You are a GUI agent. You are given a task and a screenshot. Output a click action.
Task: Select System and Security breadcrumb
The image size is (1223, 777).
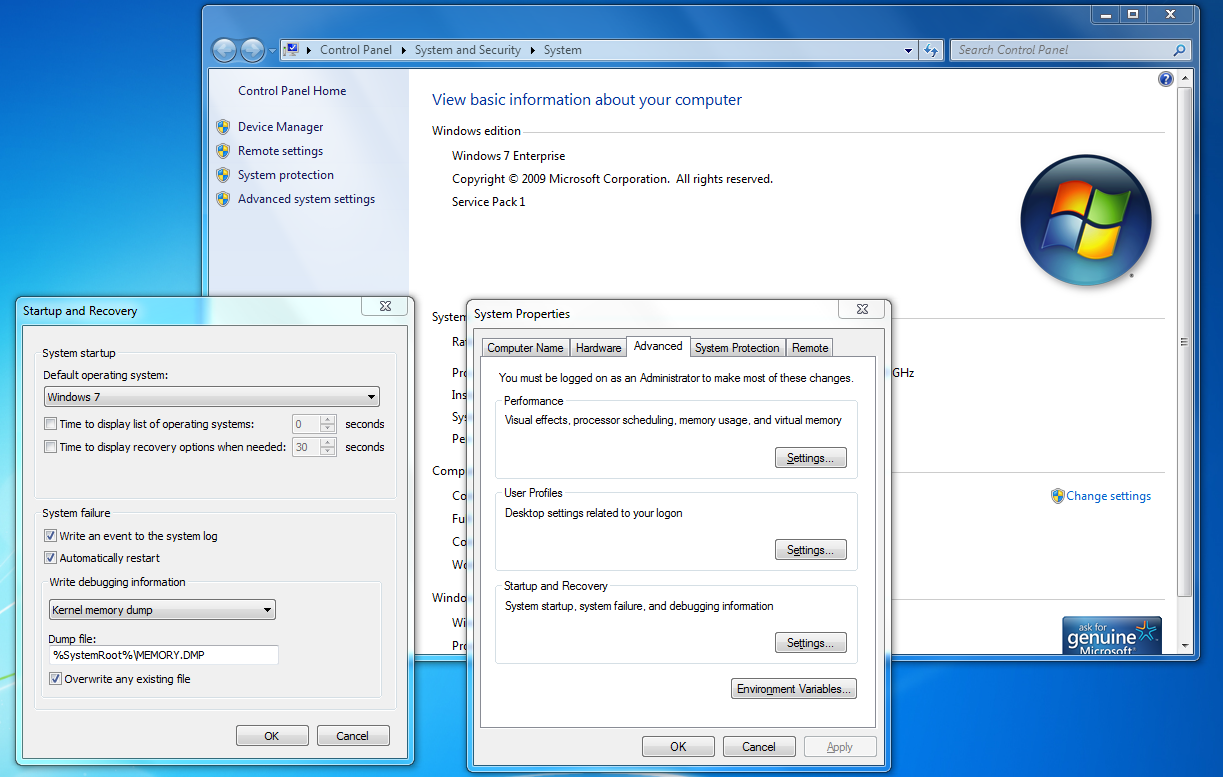point(468,50)
